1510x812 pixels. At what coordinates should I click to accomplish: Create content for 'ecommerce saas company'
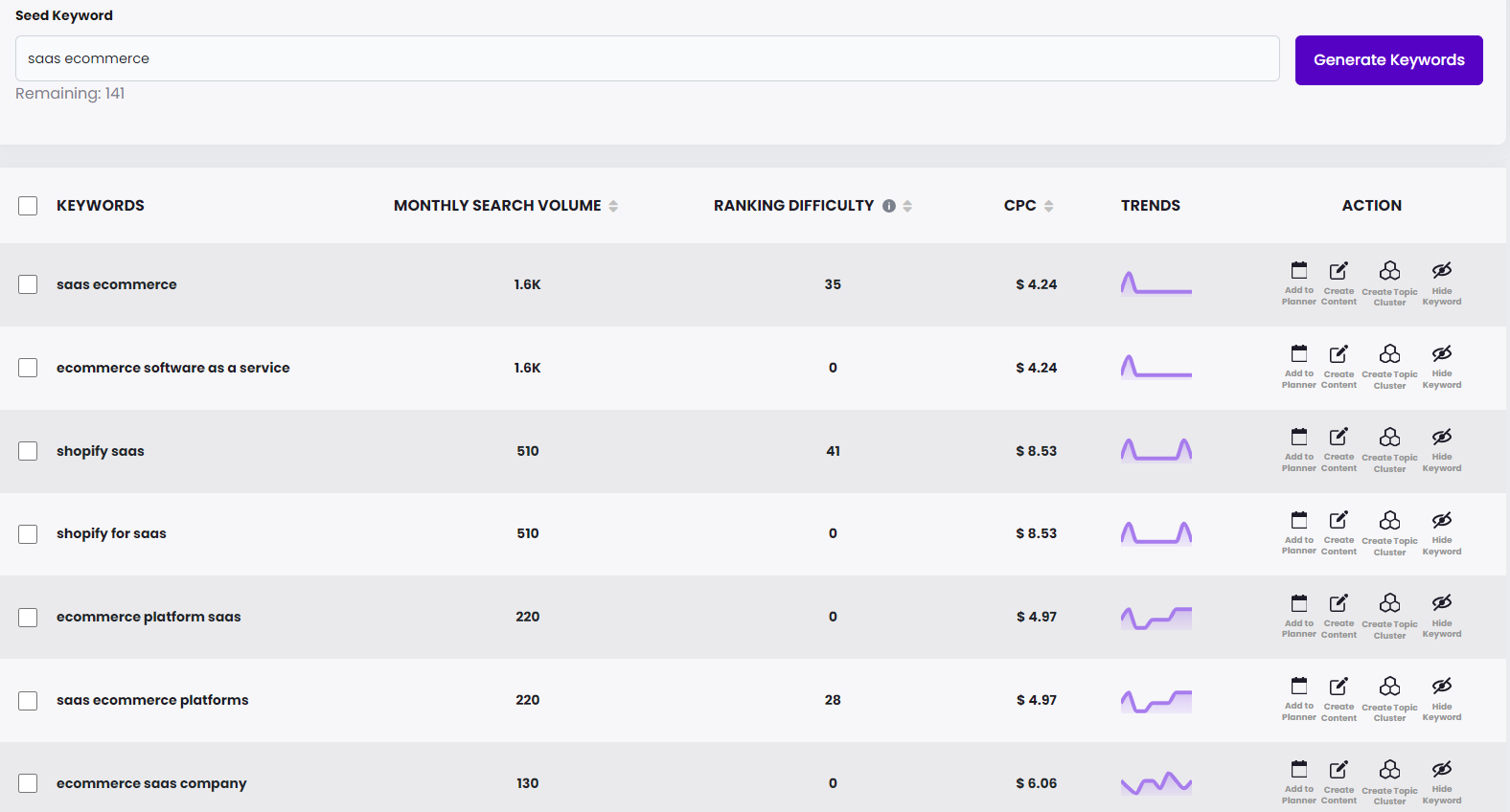tap(1338, 782)
